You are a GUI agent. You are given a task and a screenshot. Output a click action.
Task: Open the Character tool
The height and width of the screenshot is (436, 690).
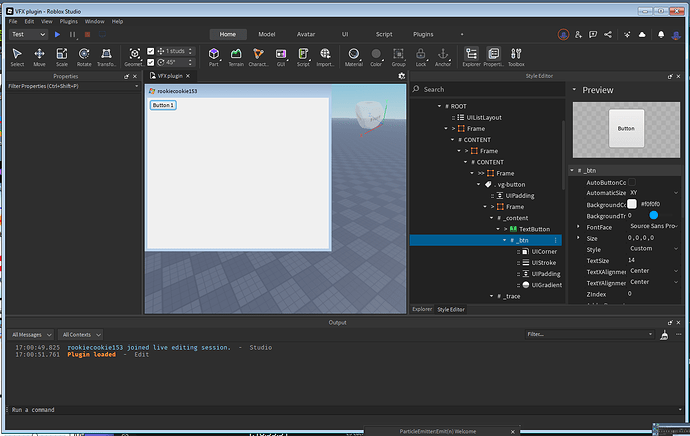[x=258, y=57]
